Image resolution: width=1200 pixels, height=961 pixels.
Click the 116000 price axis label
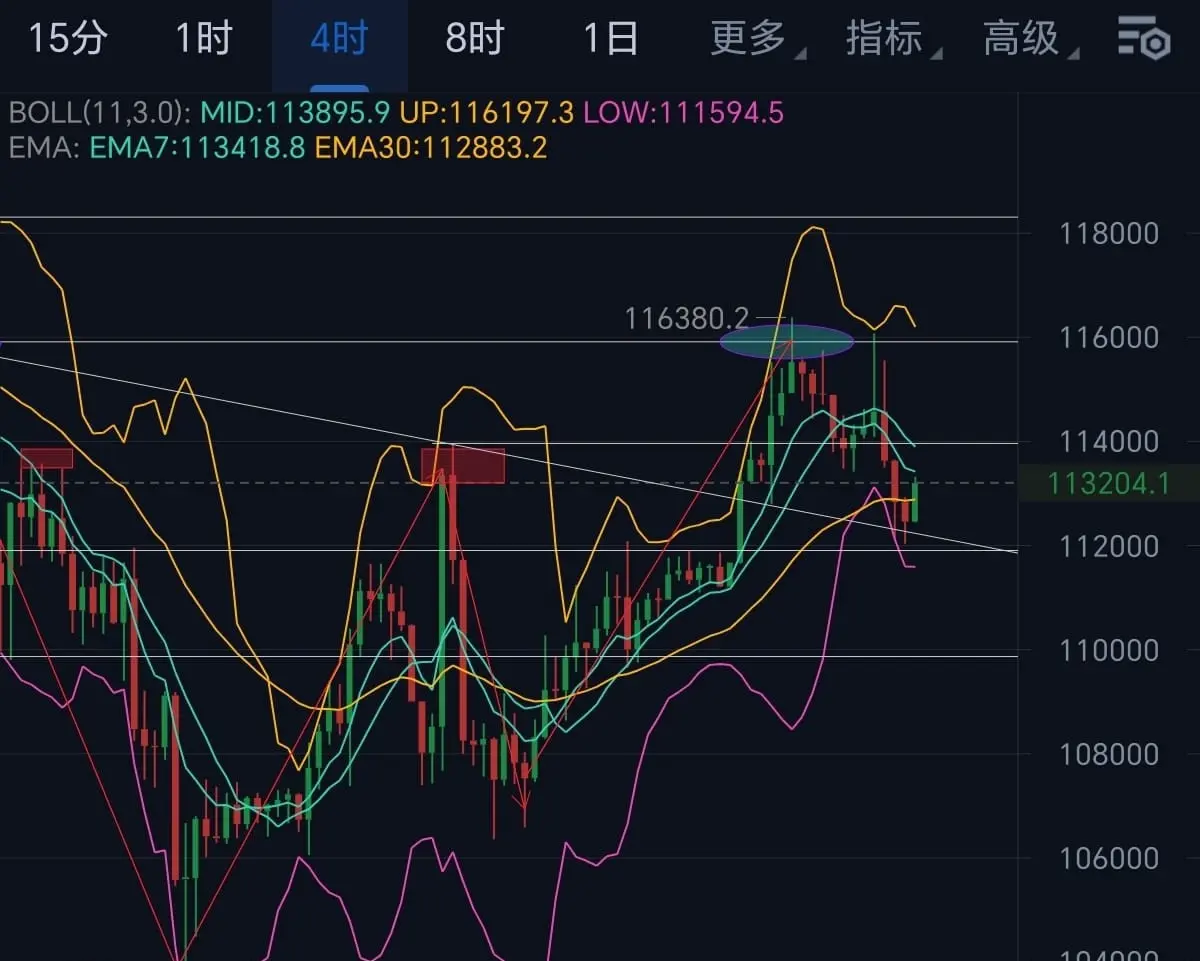point(1109,338)
